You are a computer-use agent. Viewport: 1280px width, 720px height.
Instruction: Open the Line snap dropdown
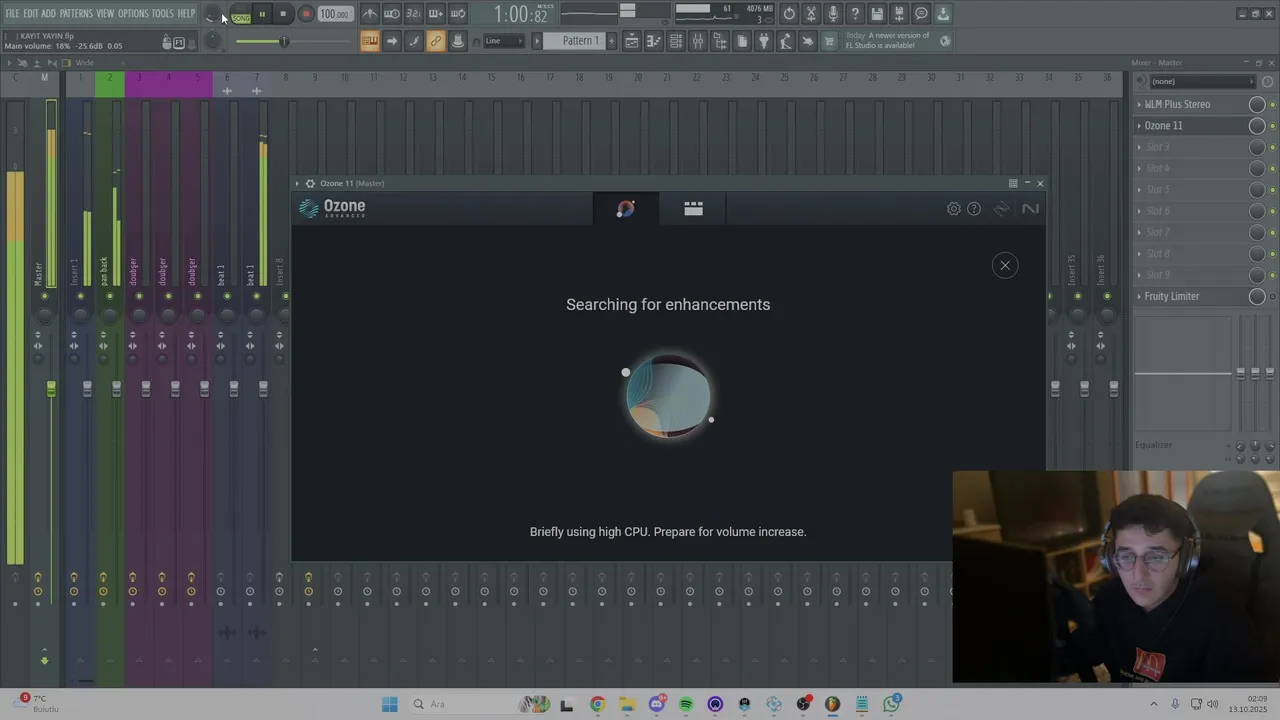pyautogui.click(x=503, y=41)
